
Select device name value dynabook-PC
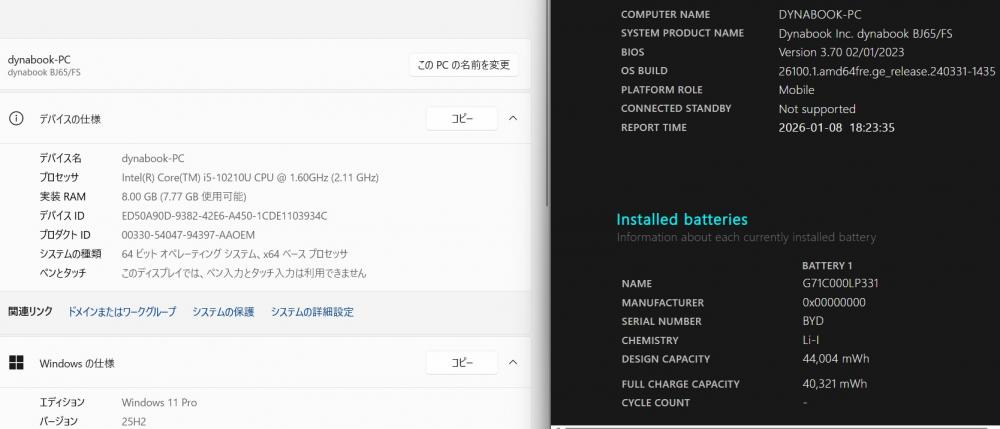point(153,158)
